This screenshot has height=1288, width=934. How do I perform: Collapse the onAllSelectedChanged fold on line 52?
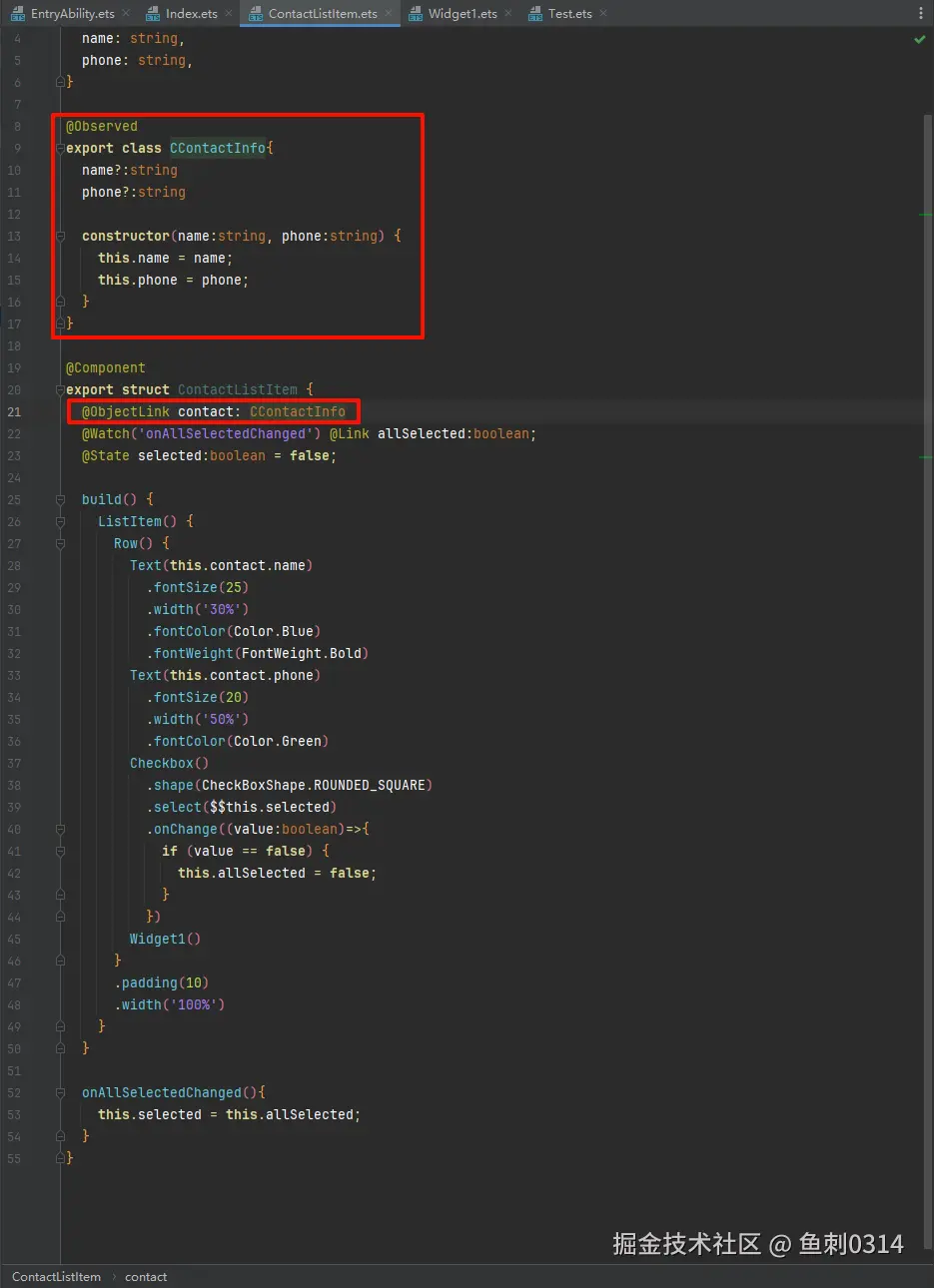pyautogui.click(x=60, y=1092)
